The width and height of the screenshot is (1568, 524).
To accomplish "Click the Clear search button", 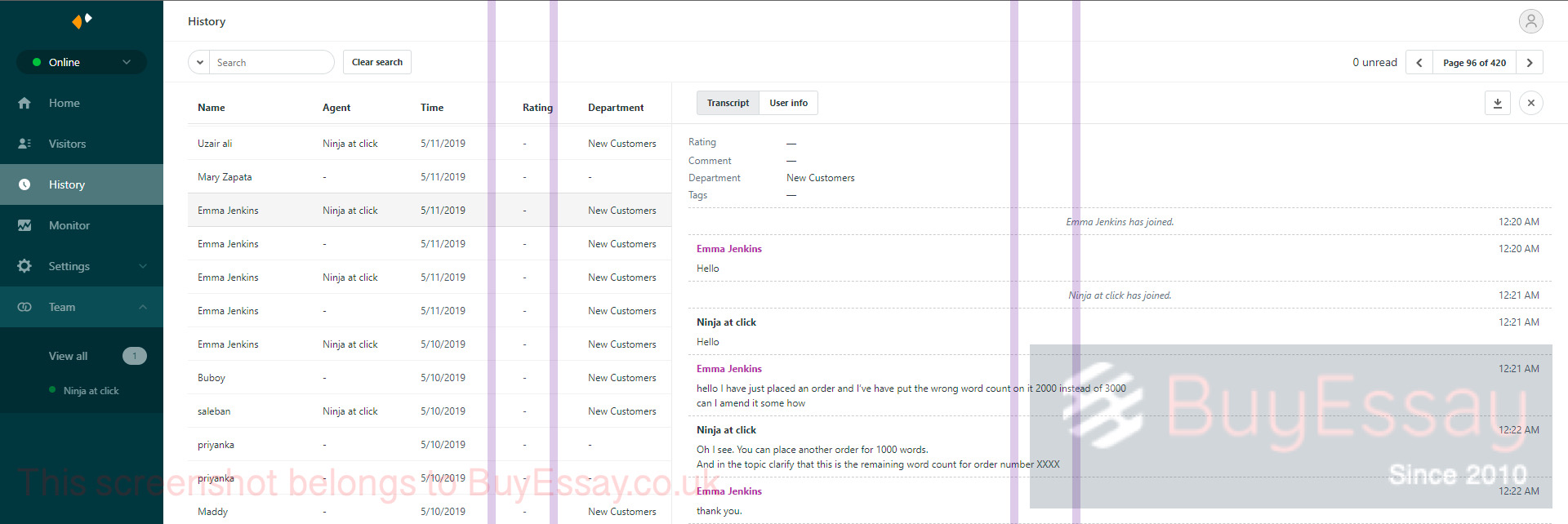I will click(376, 62).
